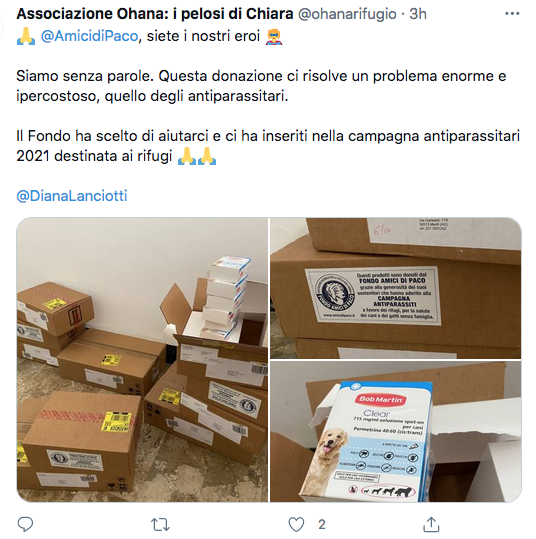Open photo of stacked cardboard boxes

(142, 360)
